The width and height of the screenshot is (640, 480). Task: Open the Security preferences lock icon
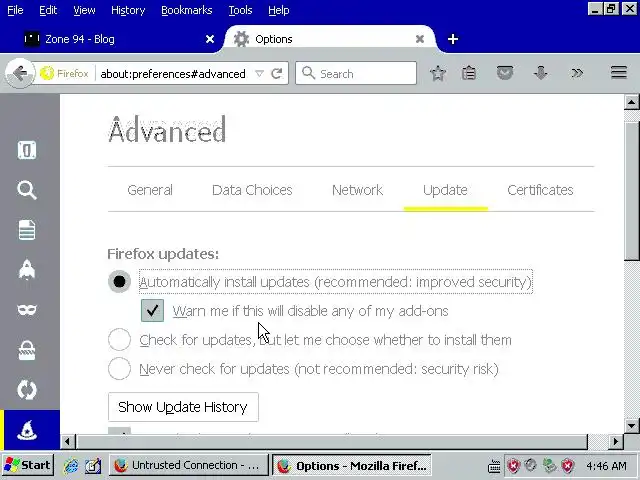(x=27, y=350)
